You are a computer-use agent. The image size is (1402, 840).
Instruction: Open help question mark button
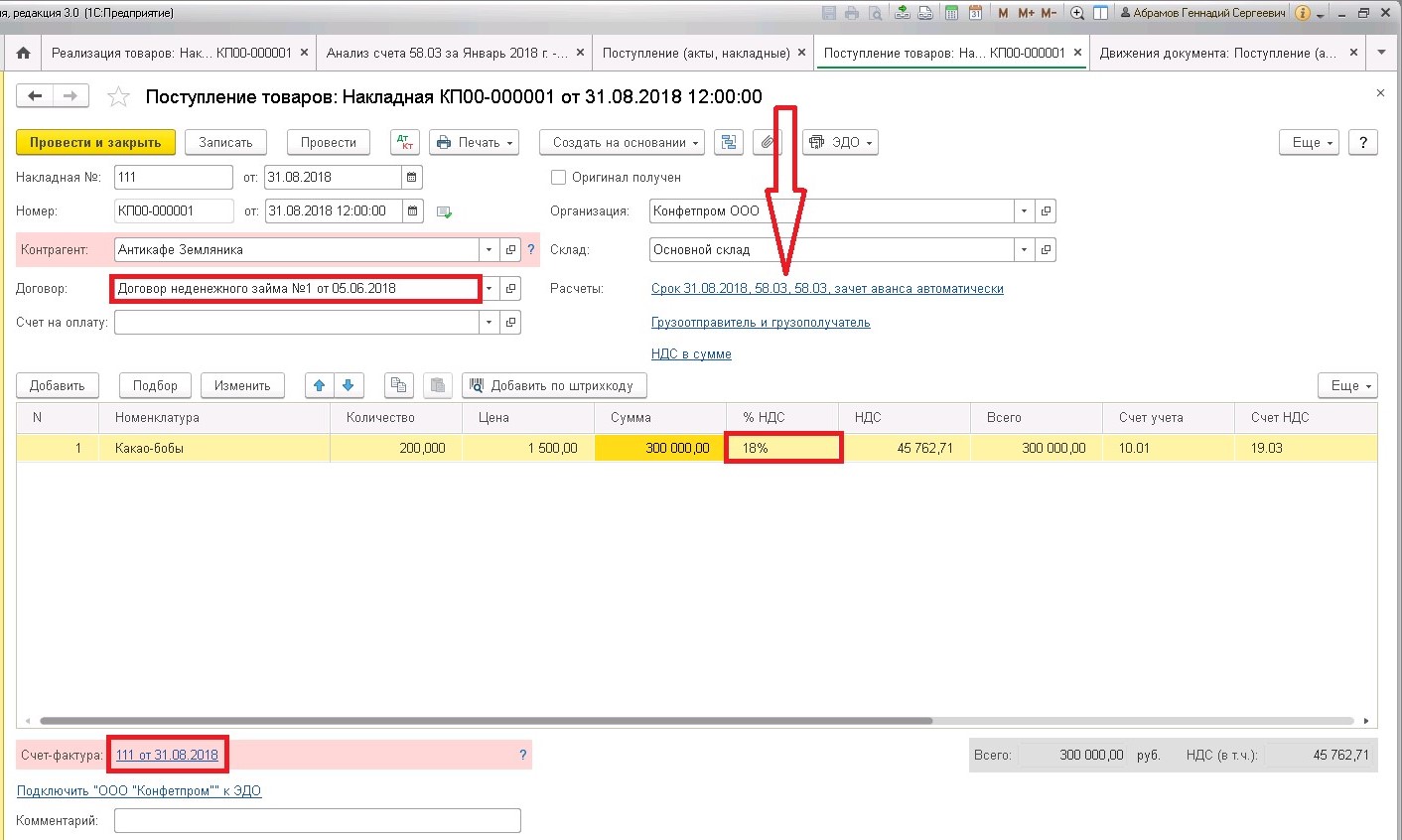click(x=1363, y=142)
